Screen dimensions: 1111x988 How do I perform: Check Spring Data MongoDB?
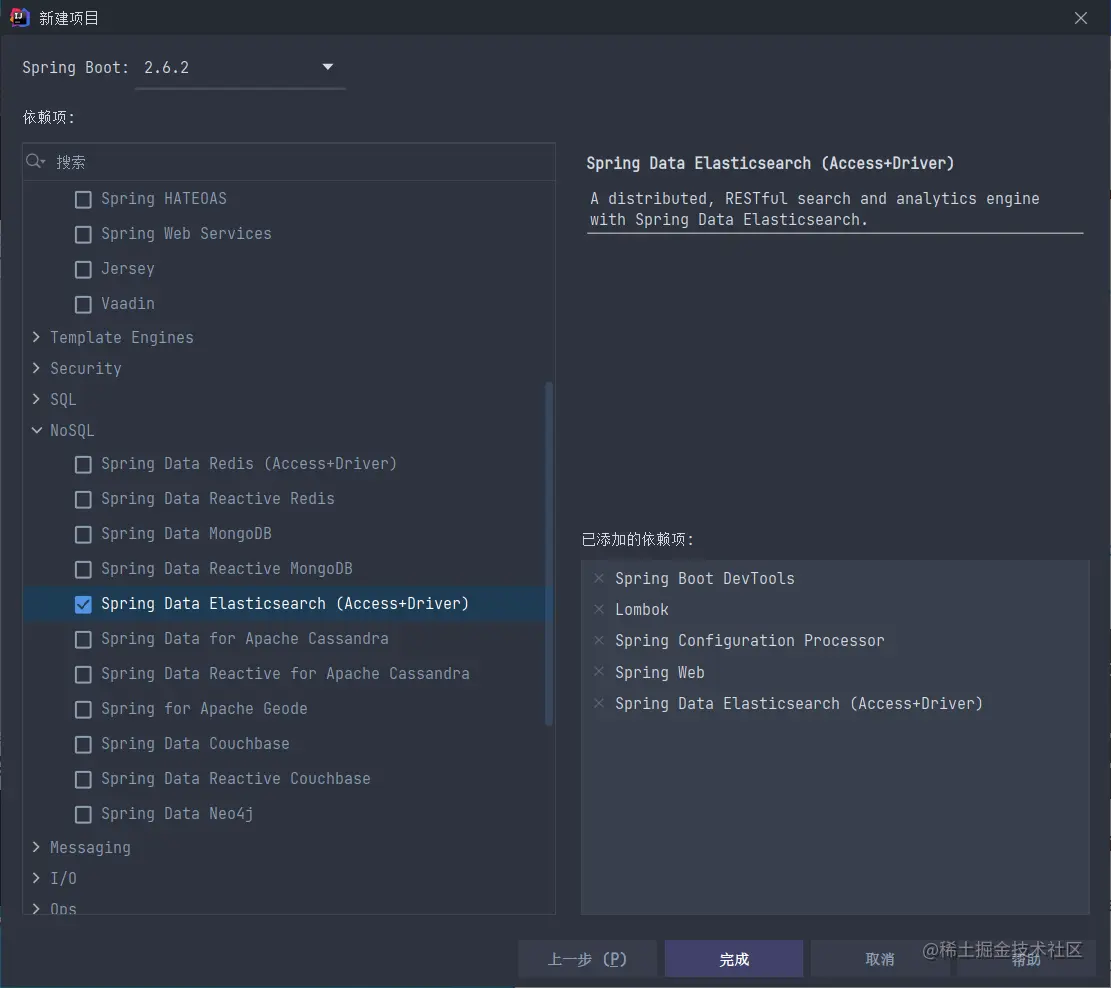(x=83, y=534)
